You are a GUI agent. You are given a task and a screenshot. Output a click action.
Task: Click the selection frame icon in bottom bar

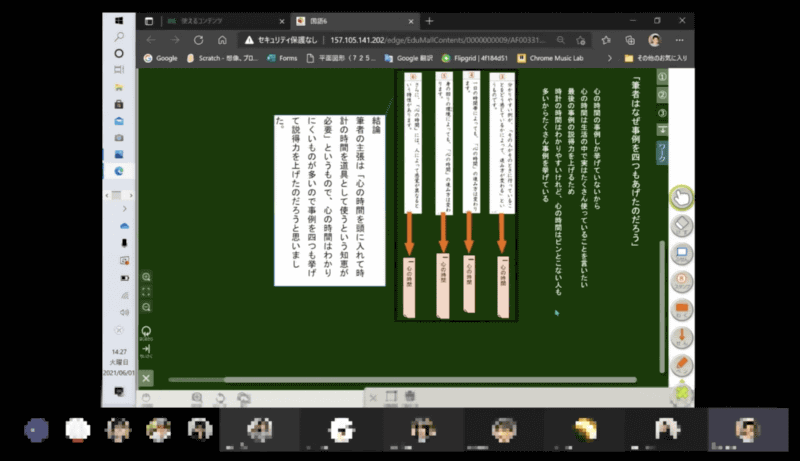[391, 397]
